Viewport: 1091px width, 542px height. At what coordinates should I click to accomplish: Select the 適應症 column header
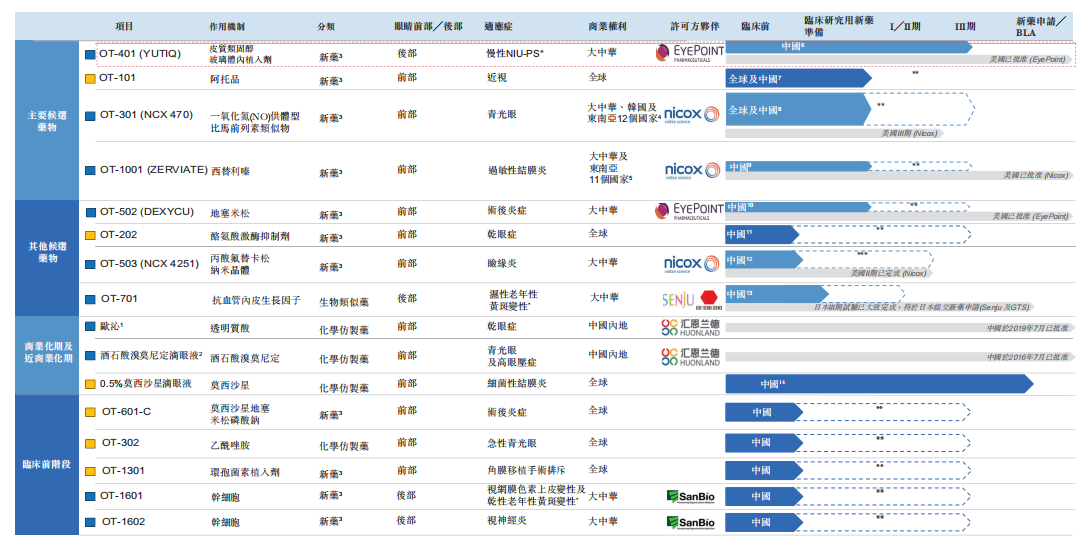(x=500, y=25)
